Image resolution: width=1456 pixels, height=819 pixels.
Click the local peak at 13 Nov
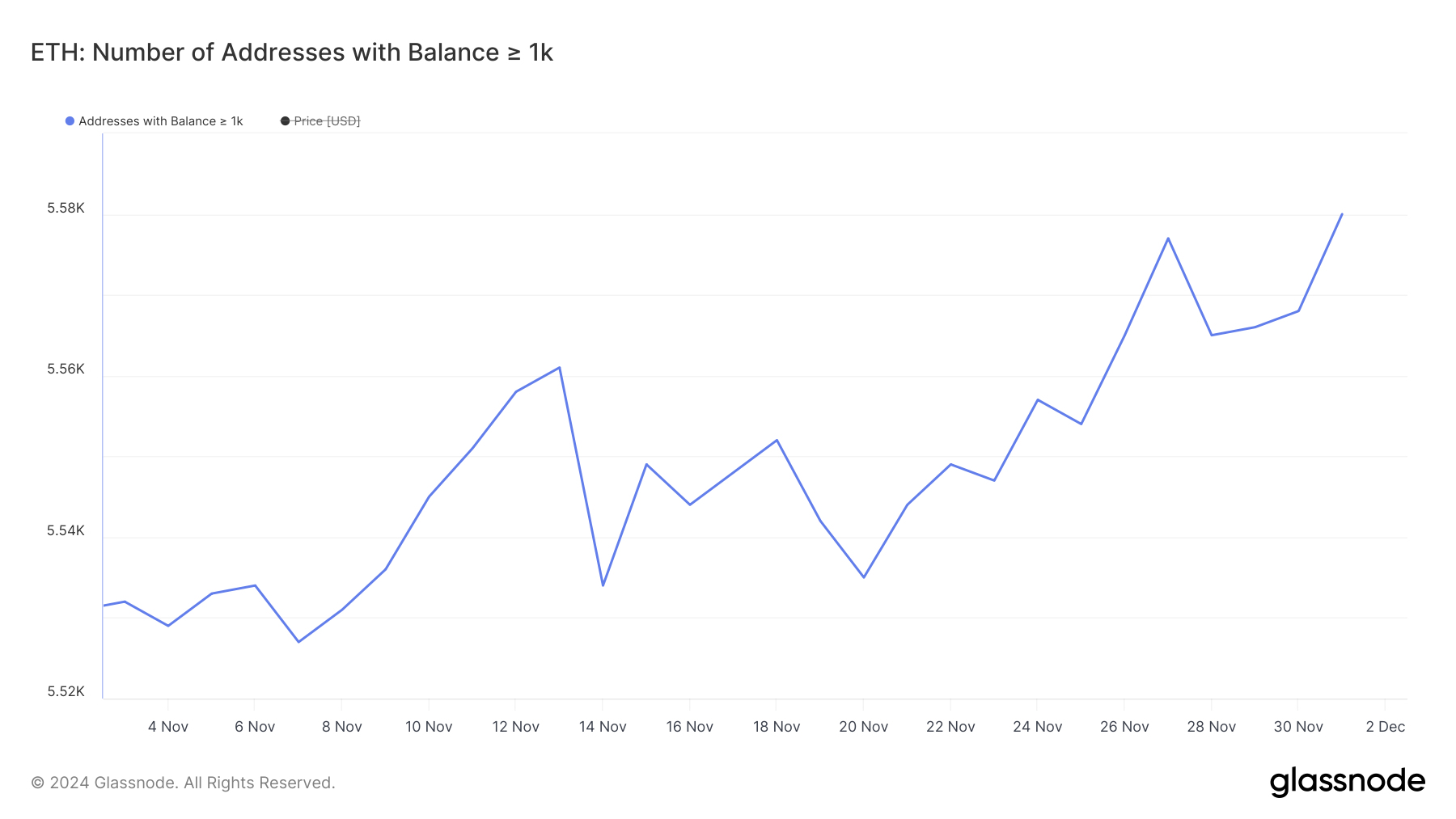[x=559, y=367]
